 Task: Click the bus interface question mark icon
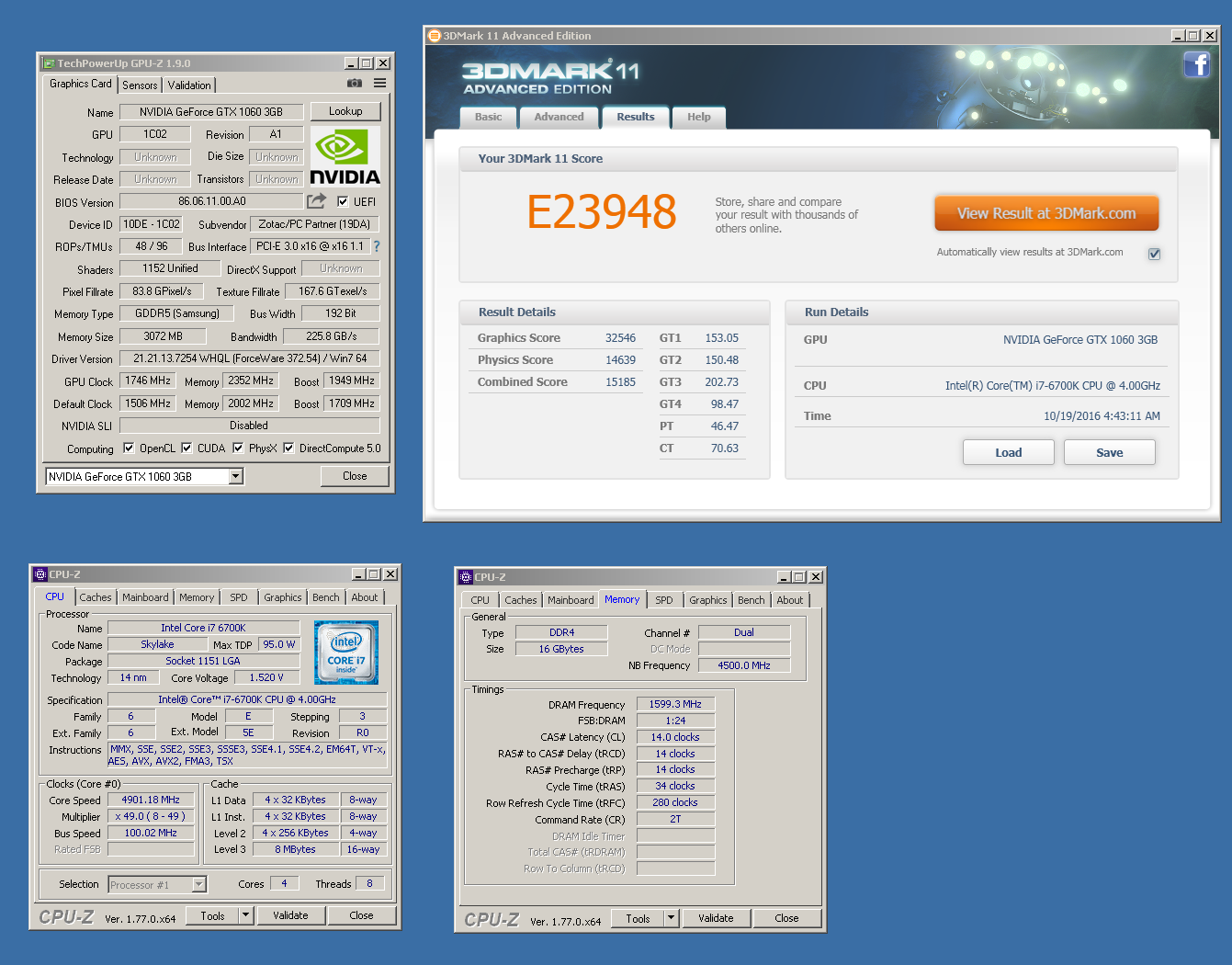[376, 246]
